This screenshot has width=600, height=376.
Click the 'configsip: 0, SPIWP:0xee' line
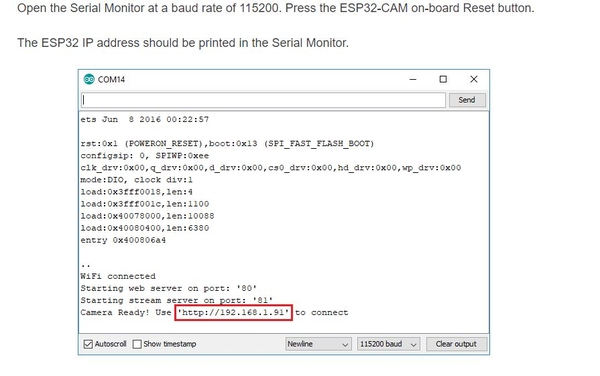tap(145, 156)
